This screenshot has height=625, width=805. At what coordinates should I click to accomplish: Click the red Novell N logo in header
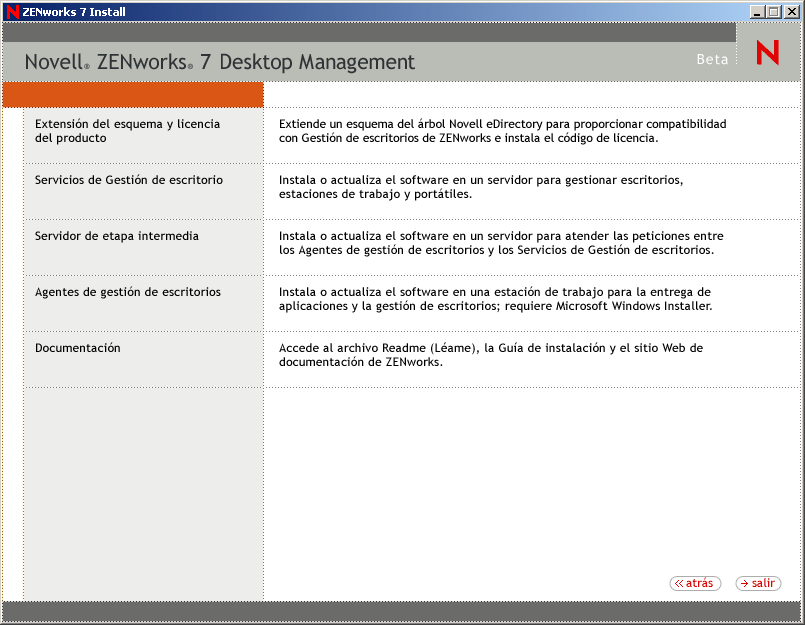pos(768,52)
